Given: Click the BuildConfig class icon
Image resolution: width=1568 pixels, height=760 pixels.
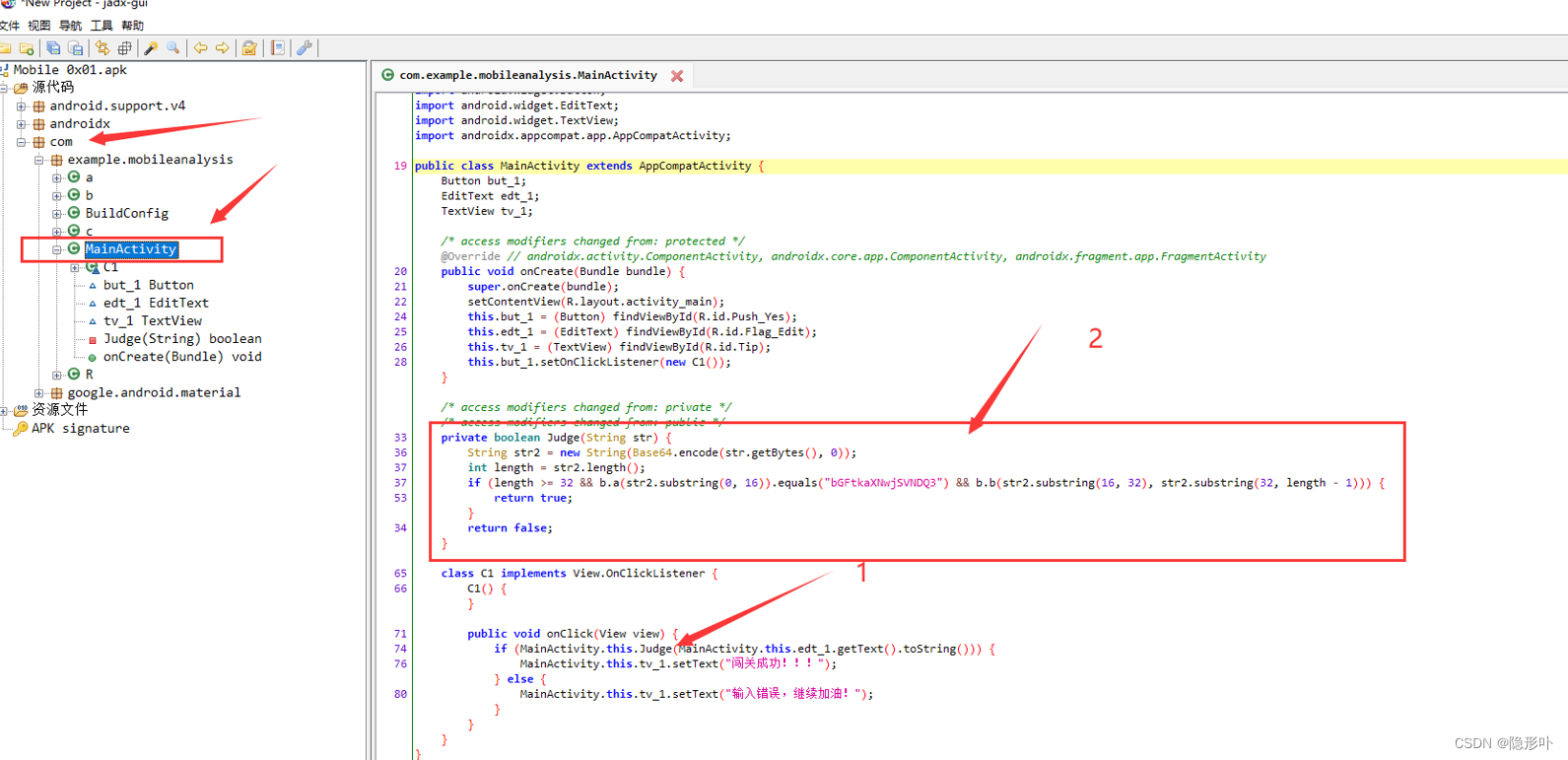Looking at the screenshot, I should (x=74, y=213).
